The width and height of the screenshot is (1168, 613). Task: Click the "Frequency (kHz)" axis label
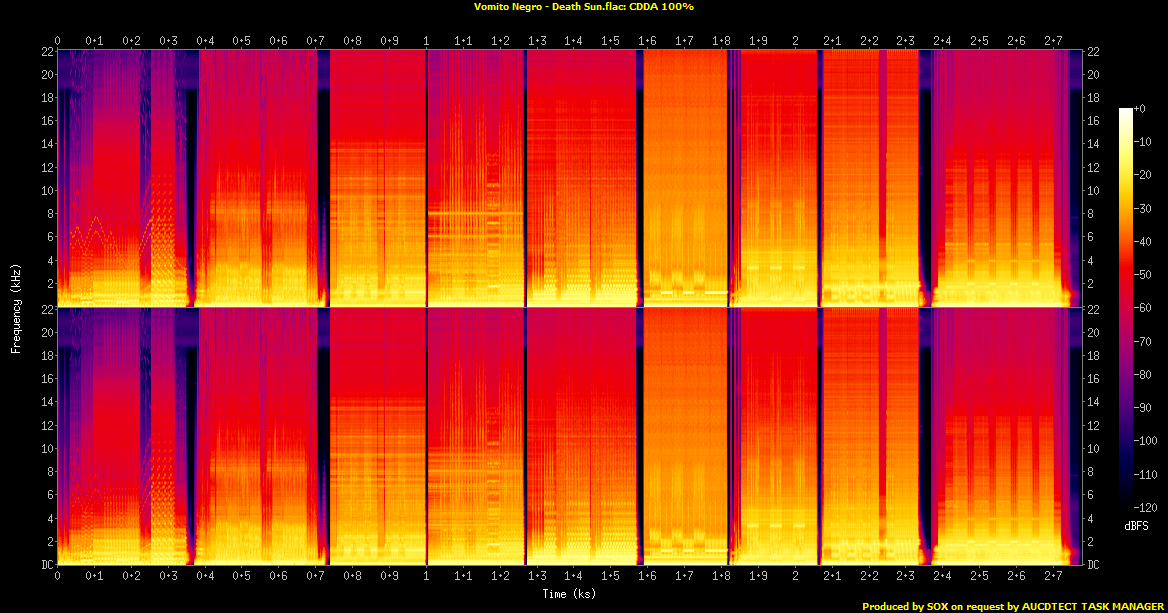(x=16, y=307)
